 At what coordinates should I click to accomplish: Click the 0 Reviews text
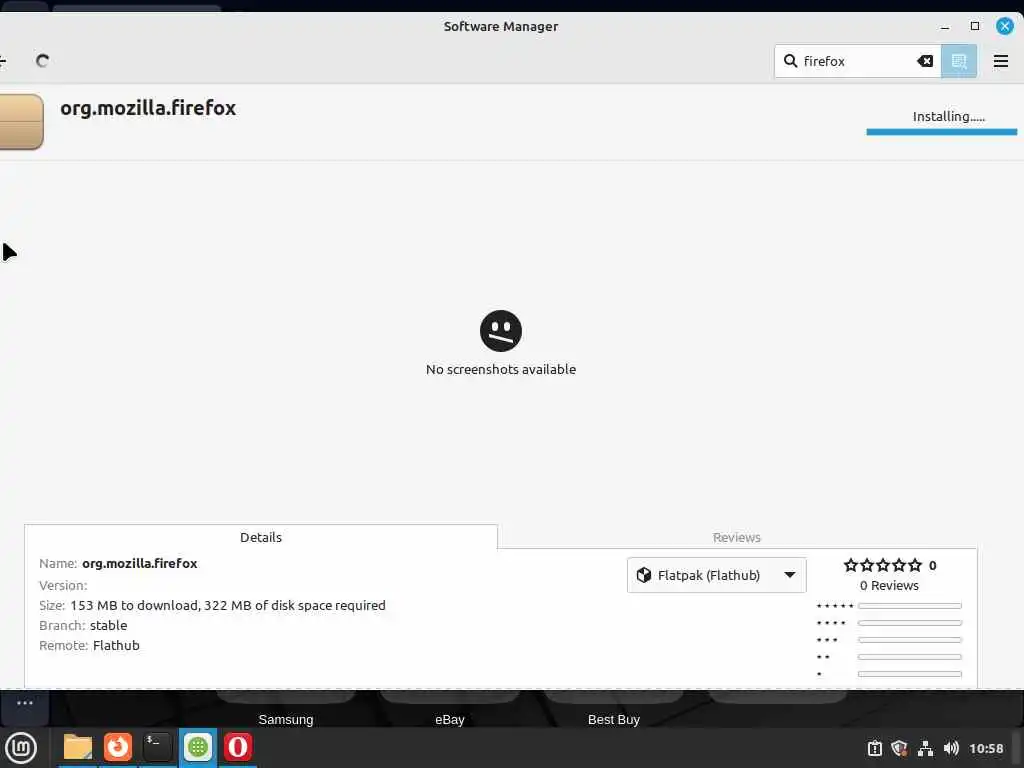click(x=889, y=586)
